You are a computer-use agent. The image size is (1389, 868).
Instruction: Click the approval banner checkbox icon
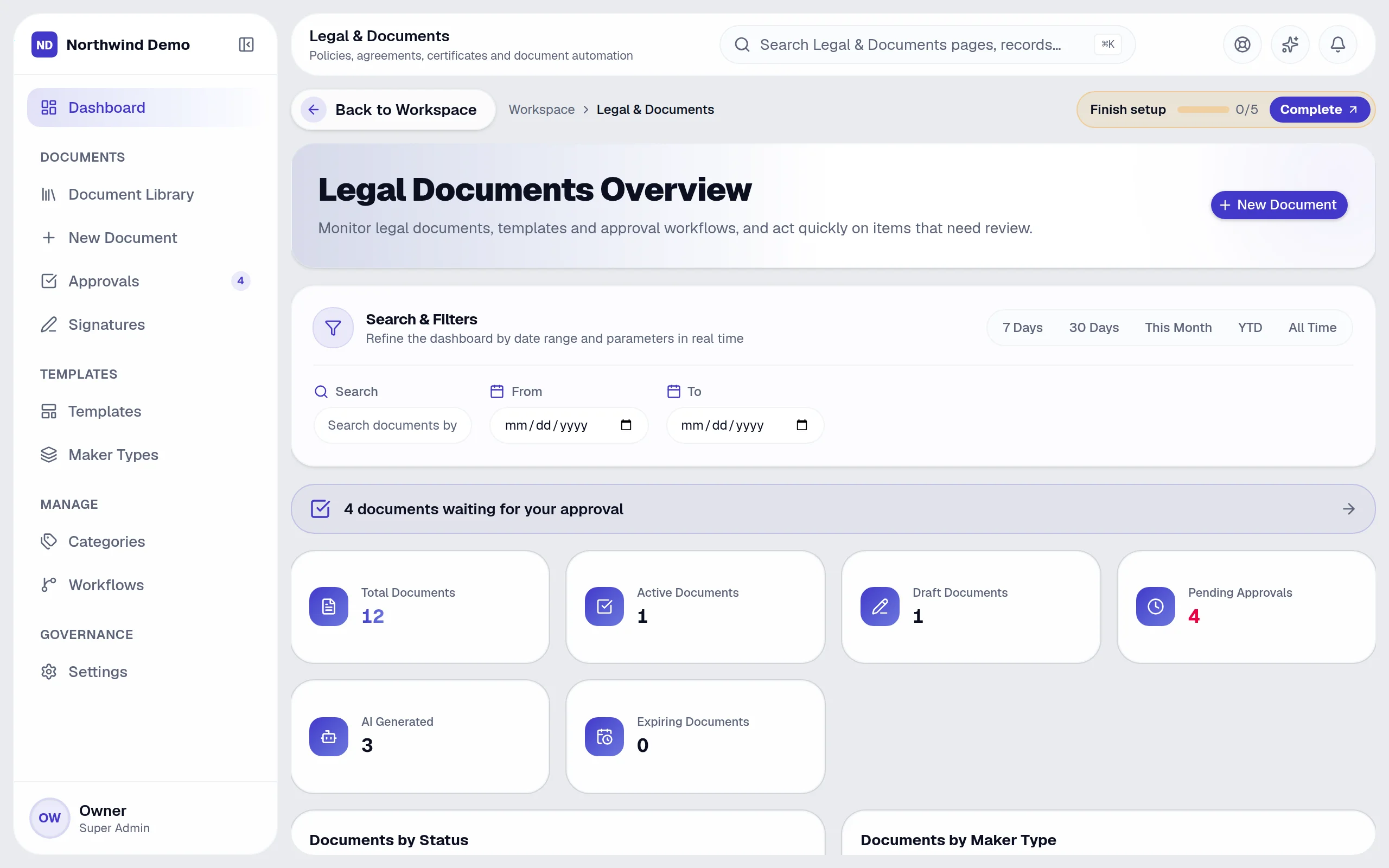click(320, 509)
